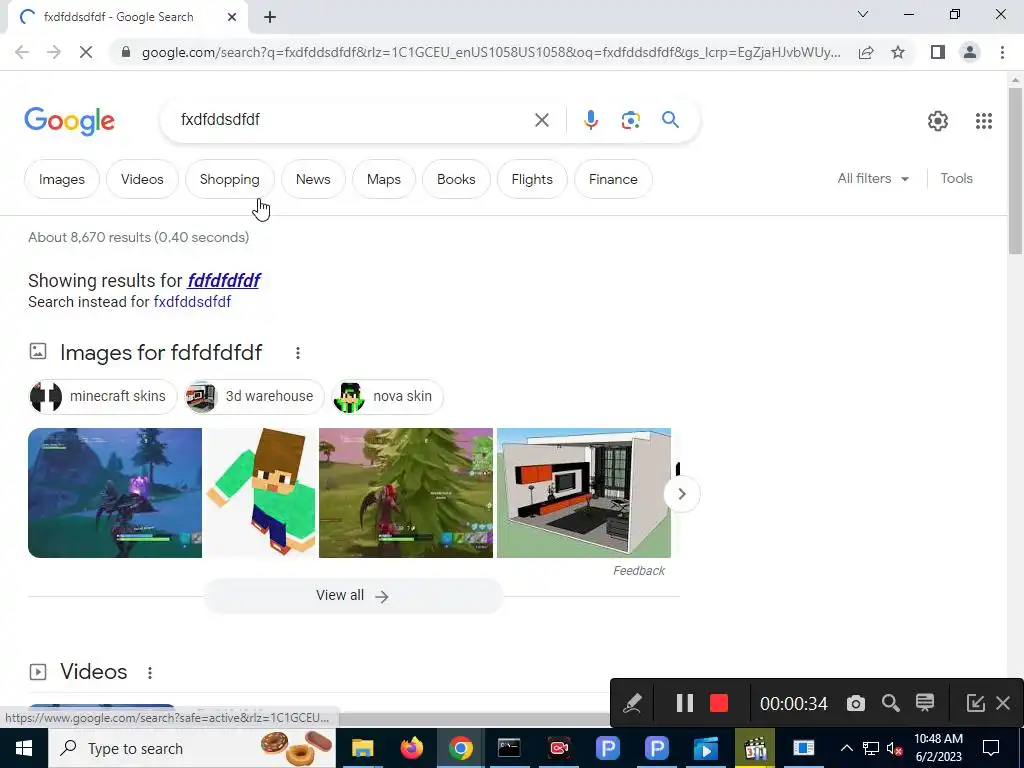This screenshot has width=1024, height=768.
Task: Open a new browser tab
Action: click(270, 17)
